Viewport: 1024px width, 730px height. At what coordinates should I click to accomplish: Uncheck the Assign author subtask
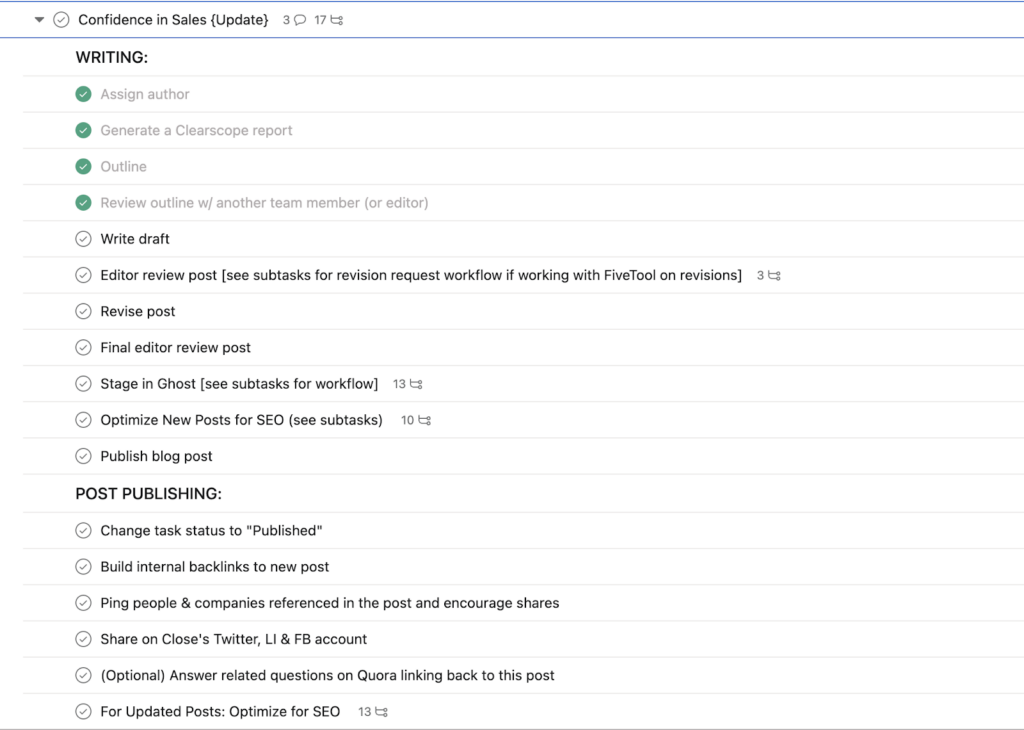(84, 94)
